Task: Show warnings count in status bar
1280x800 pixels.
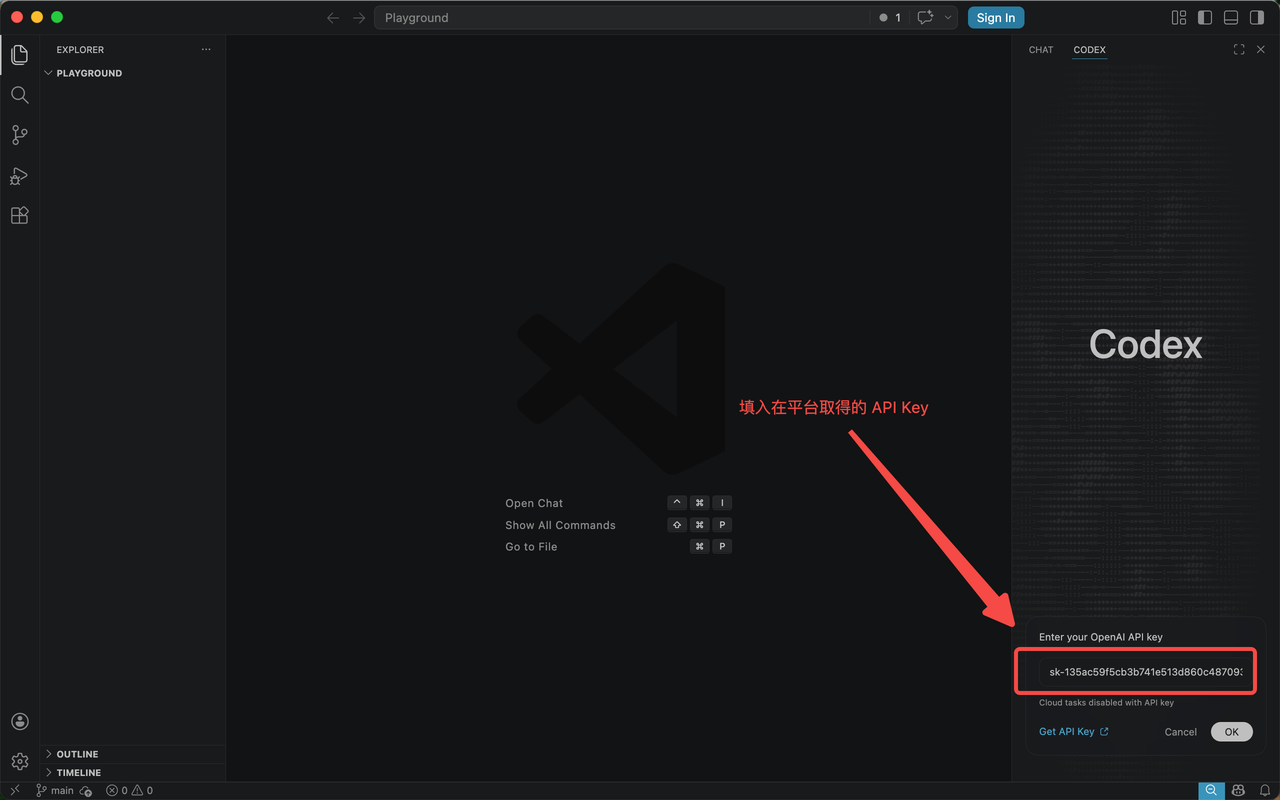Action: tap(142, 790)
